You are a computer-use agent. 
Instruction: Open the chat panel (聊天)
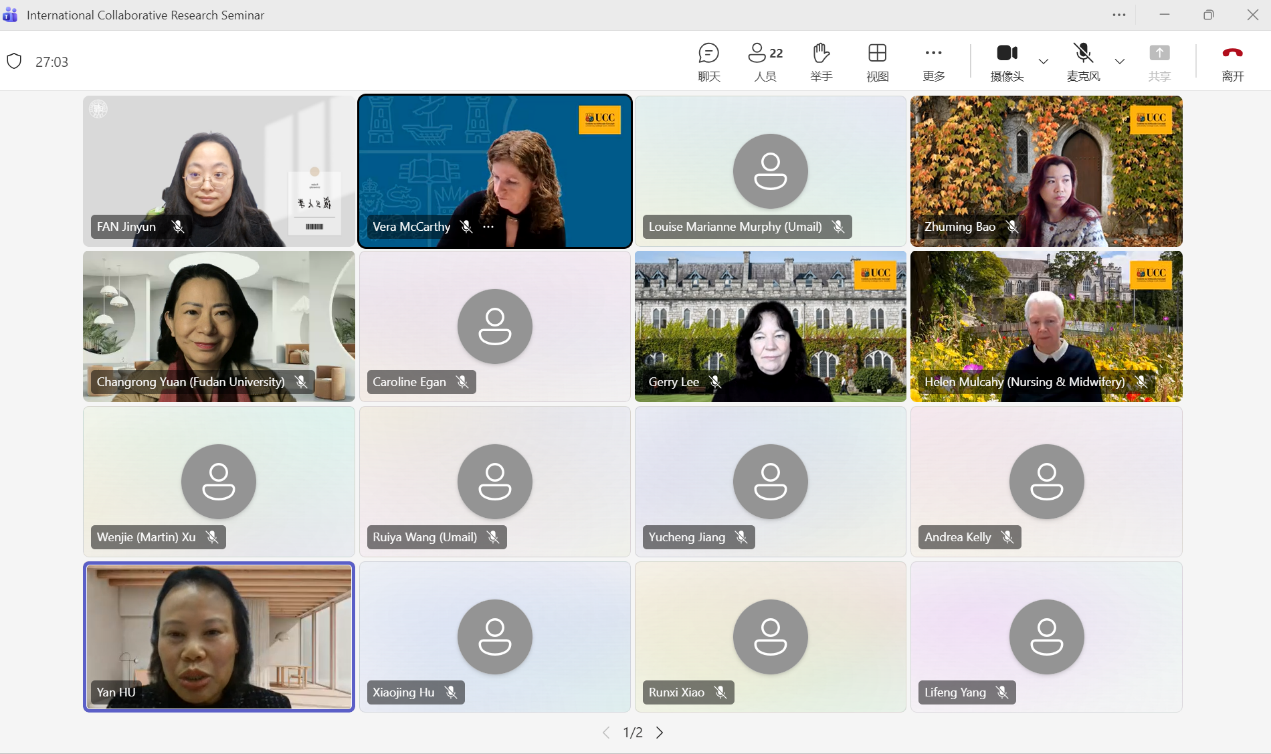(x=708, y=62)
